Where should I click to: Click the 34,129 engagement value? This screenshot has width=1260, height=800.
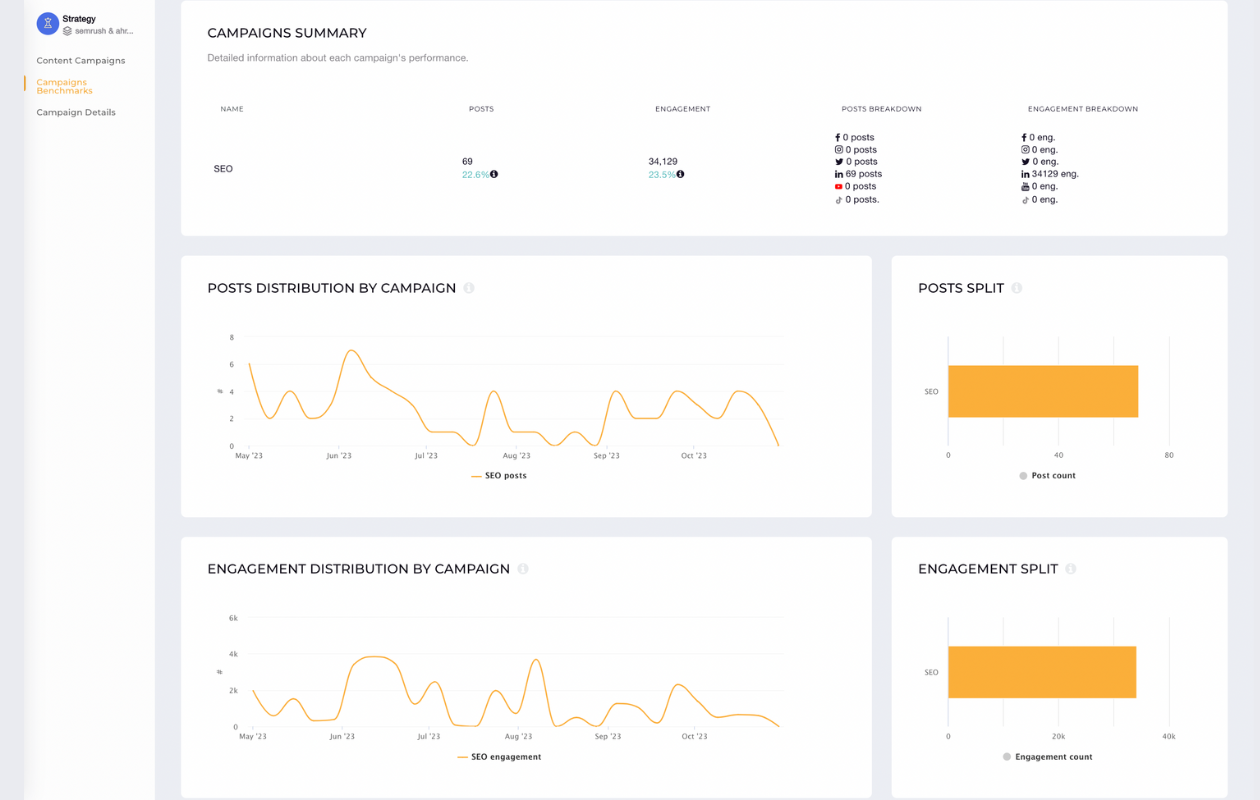click(663, 161)
